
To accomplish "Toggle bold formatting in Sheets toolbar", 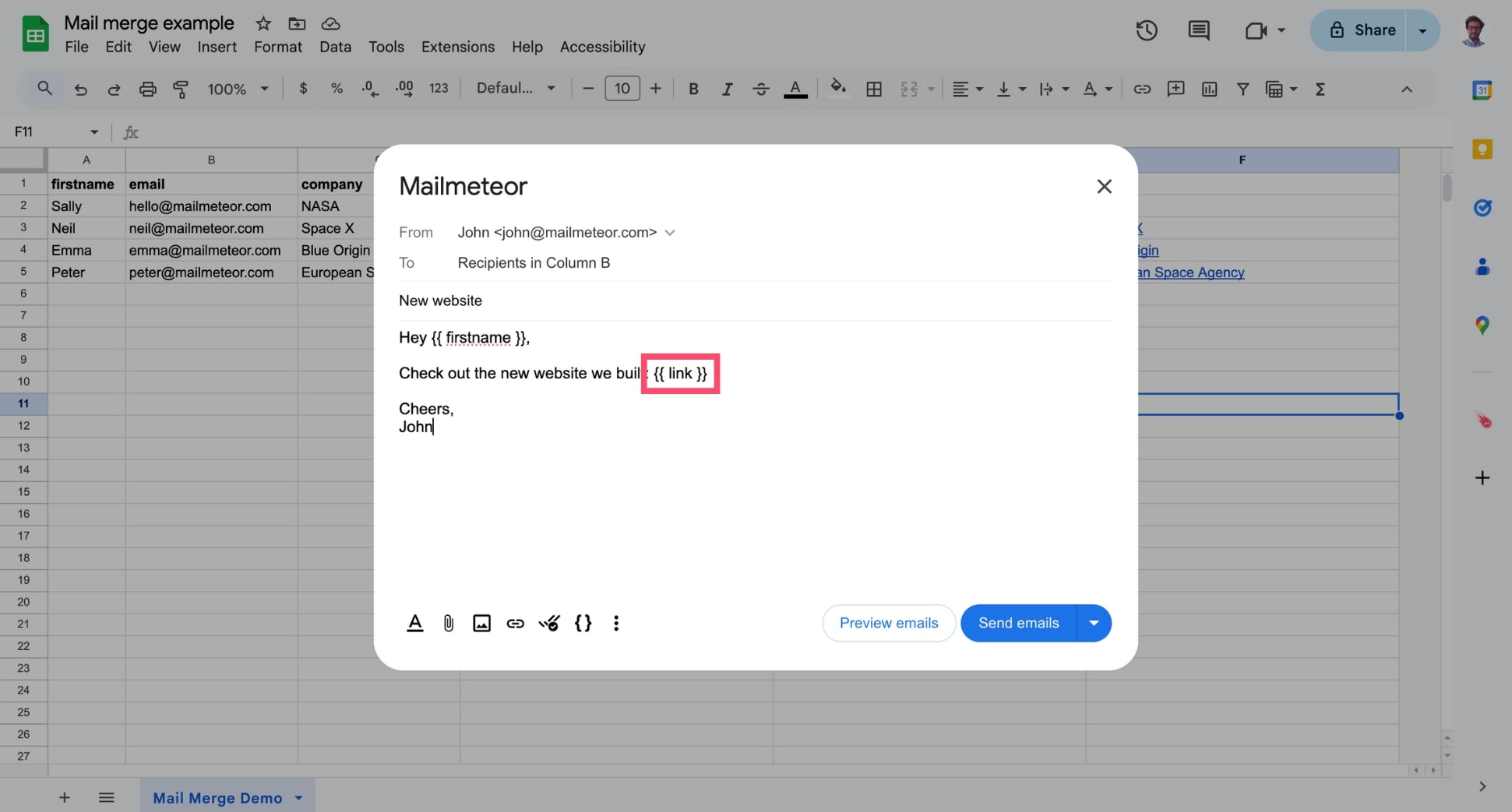I will tap(693, 89).
